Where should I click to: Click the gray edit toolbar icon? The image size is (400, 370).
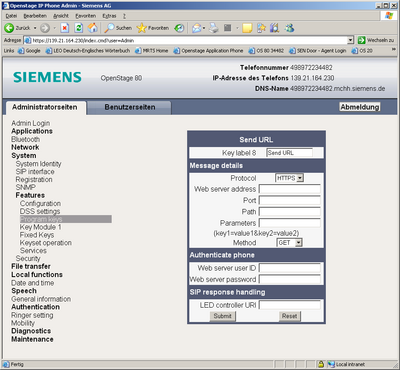point(228,28)
